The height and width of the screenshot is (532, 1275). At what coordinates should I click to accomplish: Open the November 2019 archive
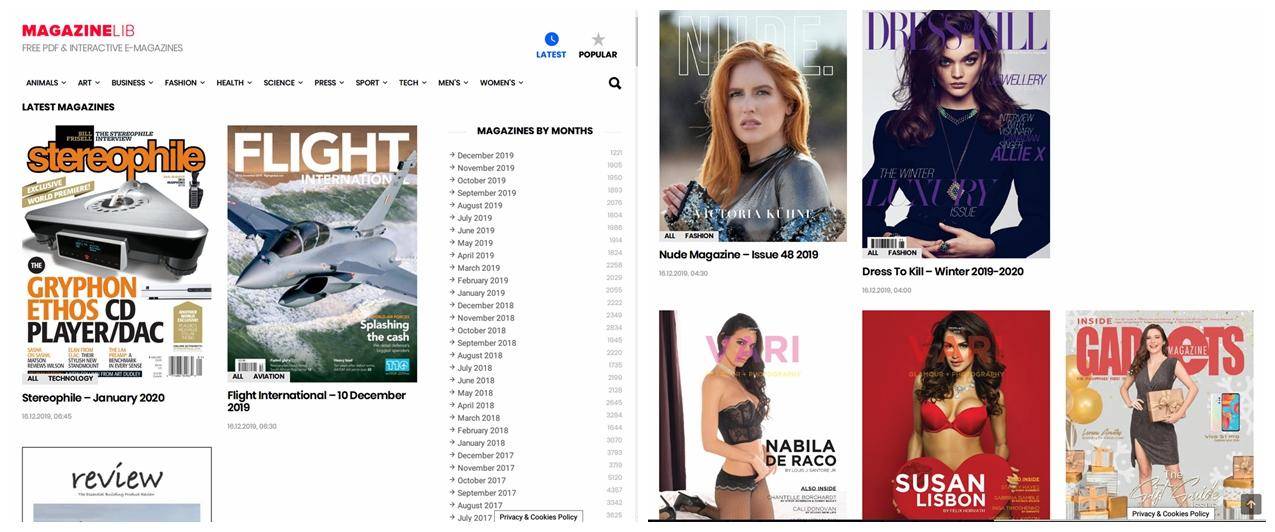click(x=485, y=168)
